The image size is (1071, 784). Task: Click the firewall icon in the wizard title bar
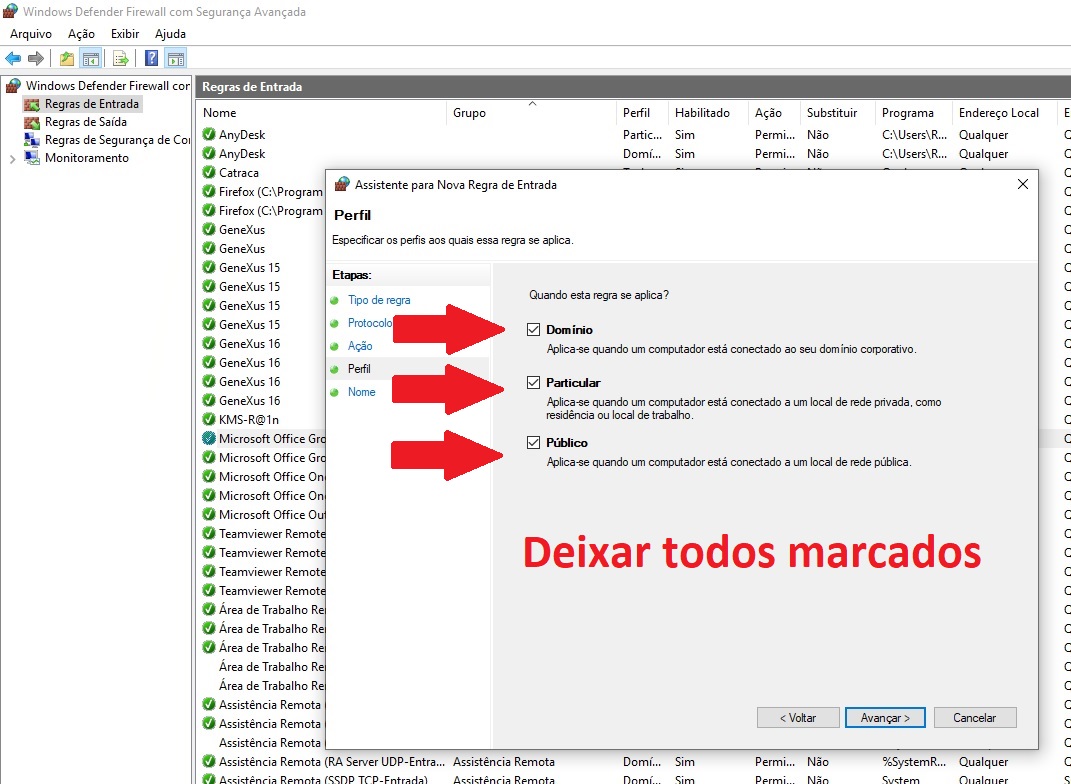coord(342,184)
